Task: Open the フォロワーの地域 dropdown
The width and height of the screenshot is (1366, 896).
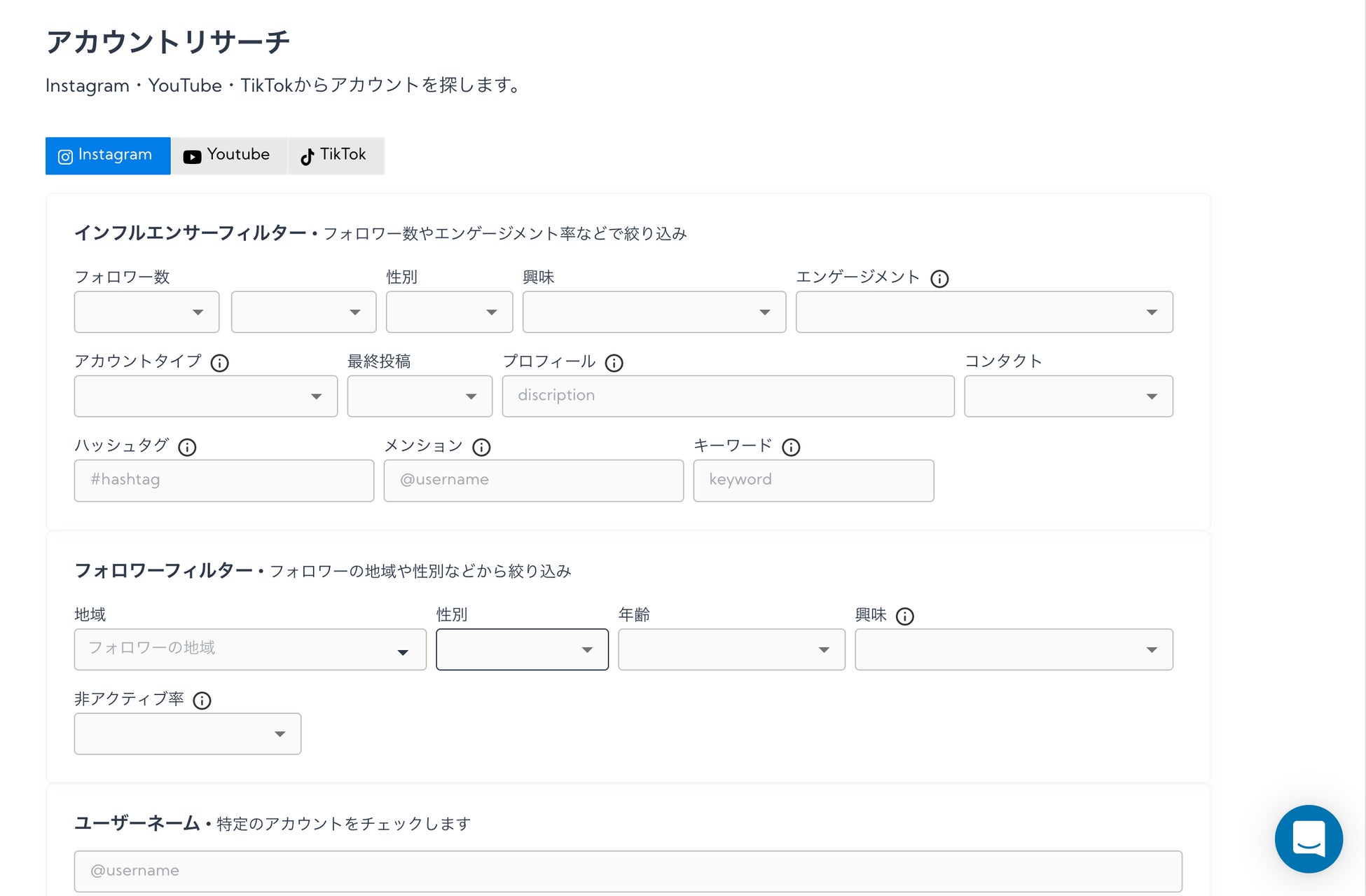Action: click(x=249, y=650)
